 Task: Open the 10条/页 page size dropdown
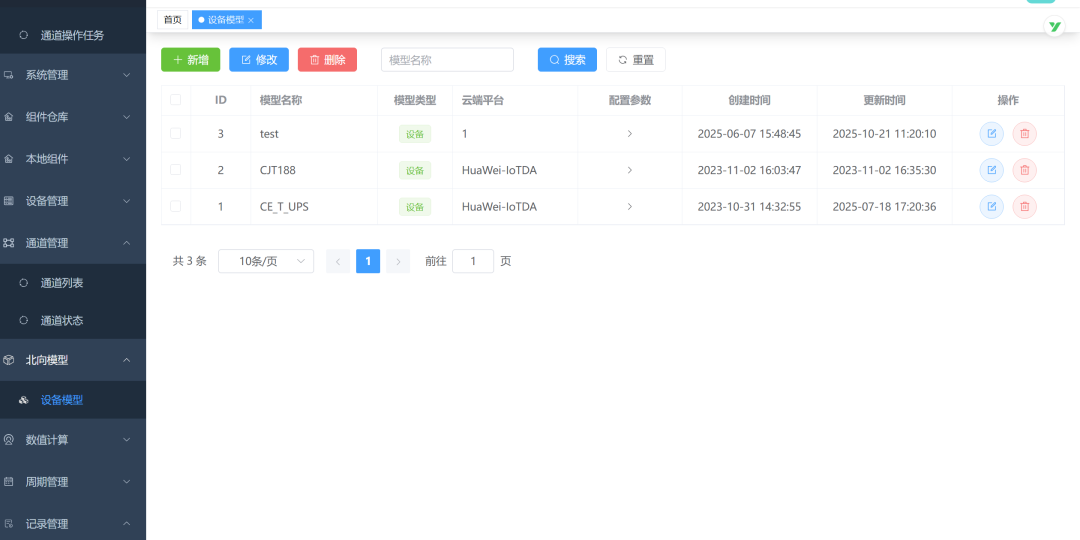(265, 261)
